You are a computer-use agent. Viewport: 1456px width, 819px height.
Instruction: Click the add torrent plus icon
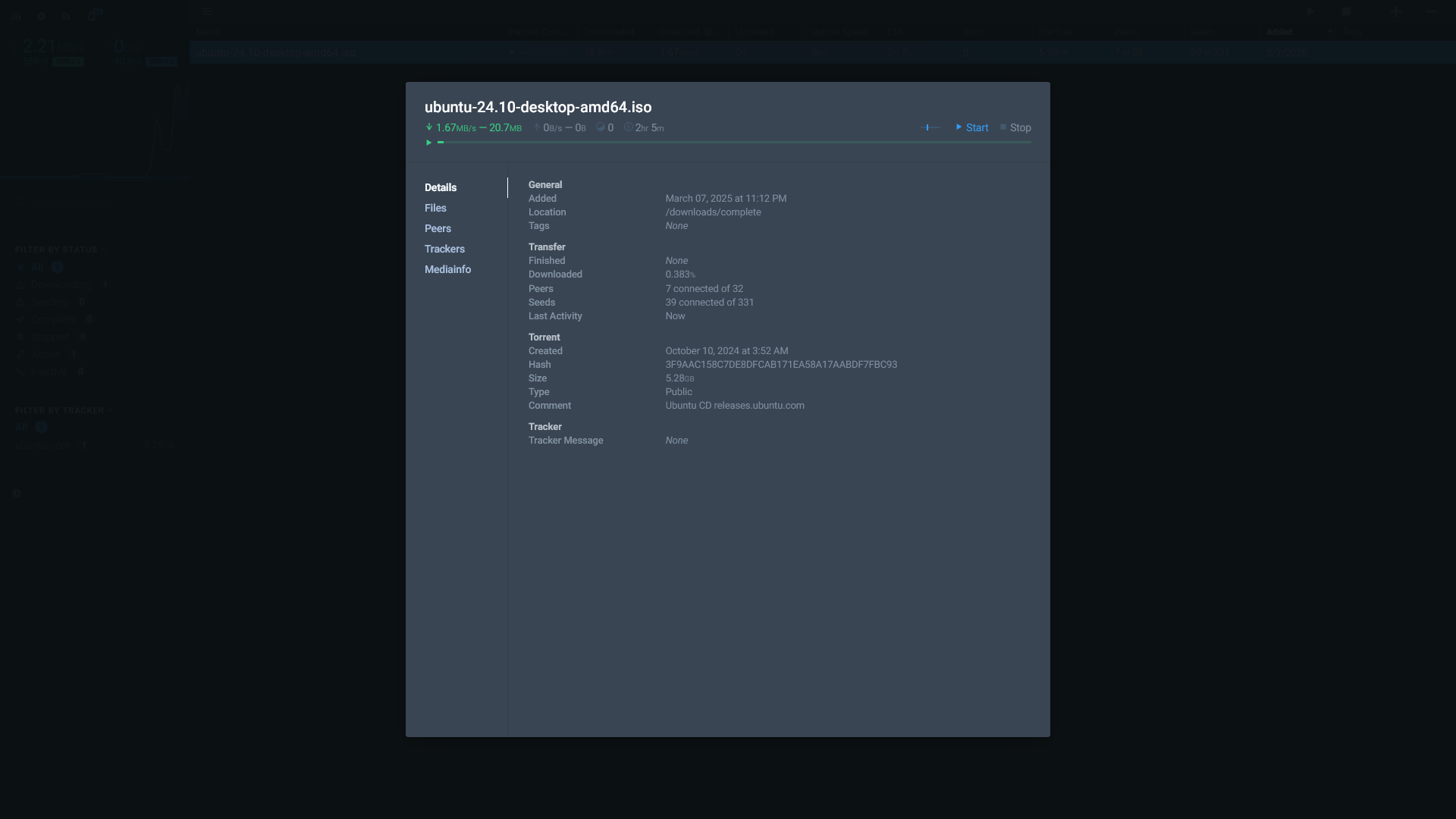point(1396,11)
